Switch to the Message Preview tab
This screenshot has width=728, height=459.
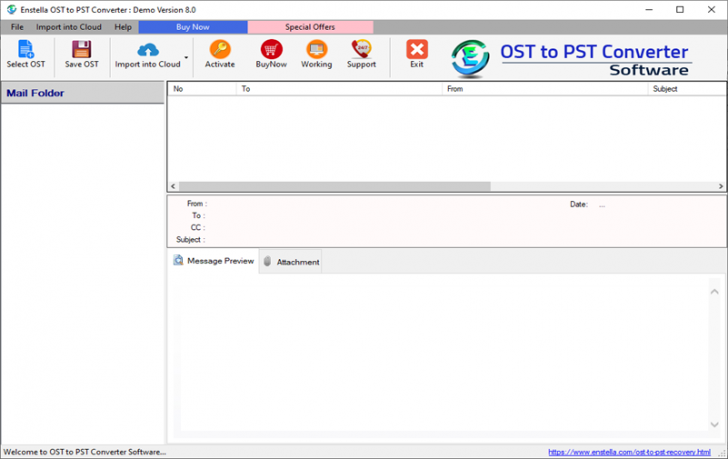(214, 261)
